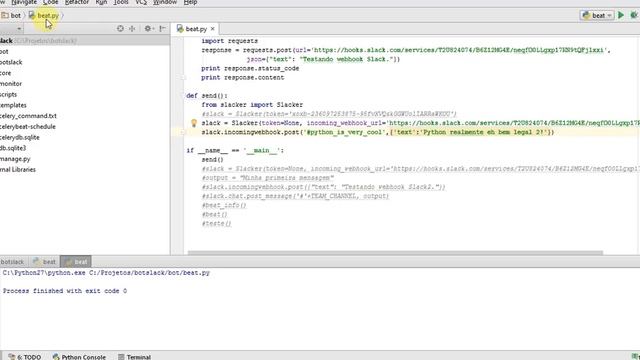
Task: Click the yellow intention lightbulb icon
Action: coord(194,123)
